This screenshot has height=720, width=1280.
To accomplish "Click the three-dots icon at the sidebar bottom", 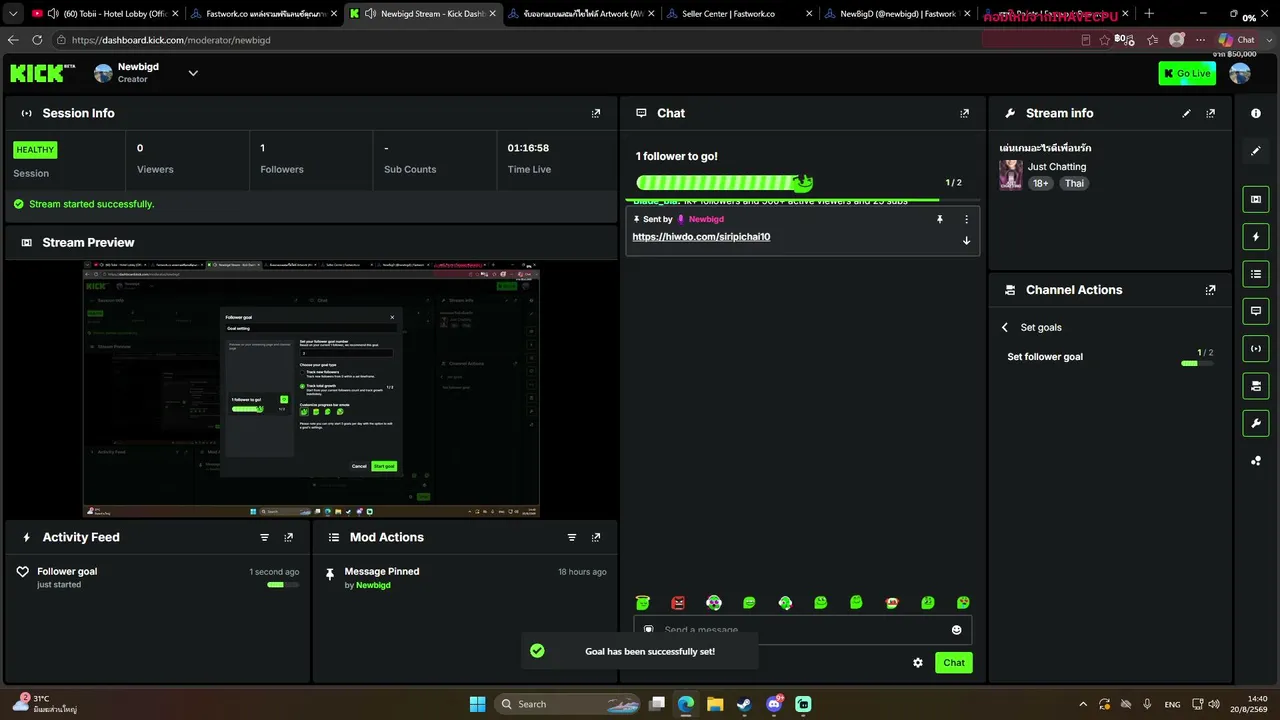I will [x=1256, y=461].
